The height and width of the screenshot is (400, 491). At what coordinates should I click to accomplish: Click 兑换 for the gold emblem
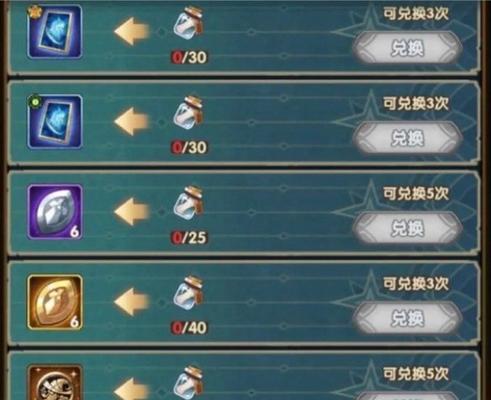click(407, 318)
